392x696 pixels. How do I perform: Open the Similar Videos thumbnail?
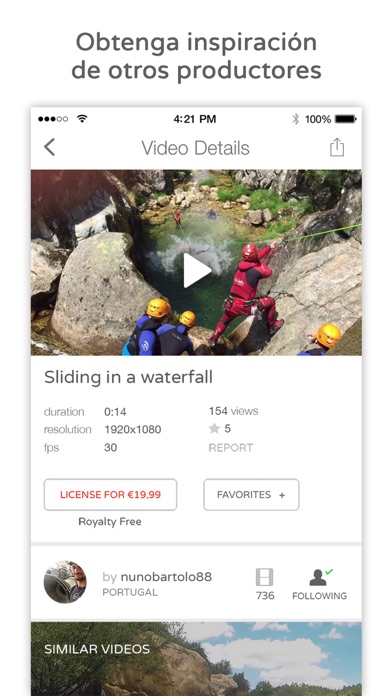pyautogui.click(x=196, y=659)
